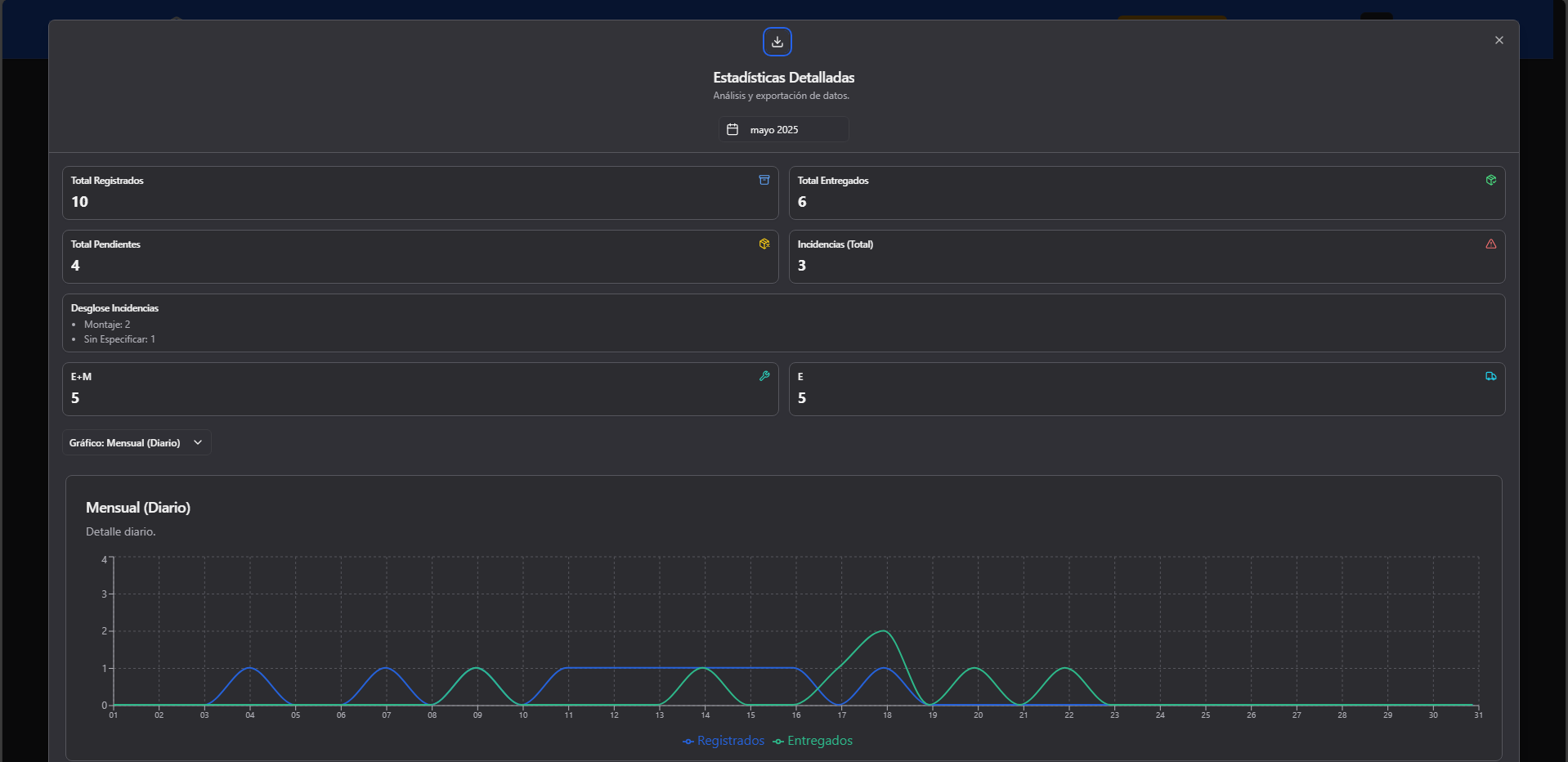Click the download export icon at top

[x=777, y=42]
